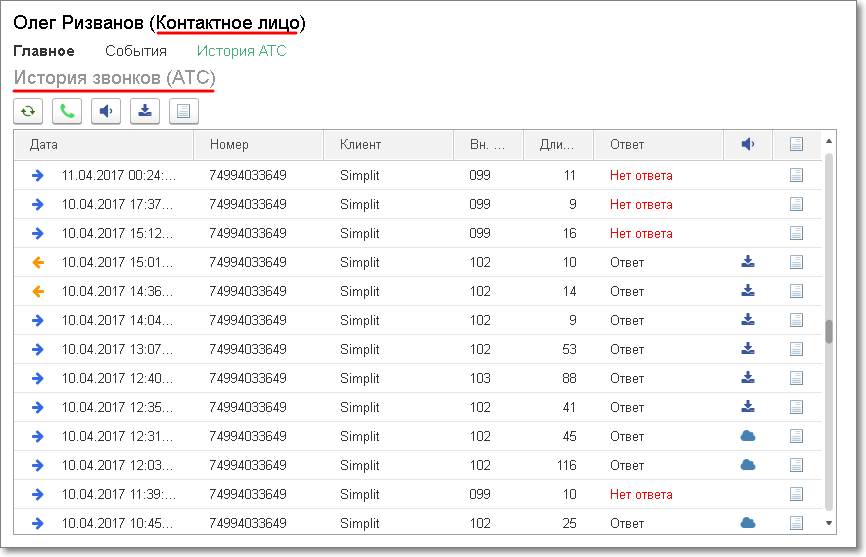Open the События tab
The height and width of the screenshot is (557, 866).
click(136, 51)
